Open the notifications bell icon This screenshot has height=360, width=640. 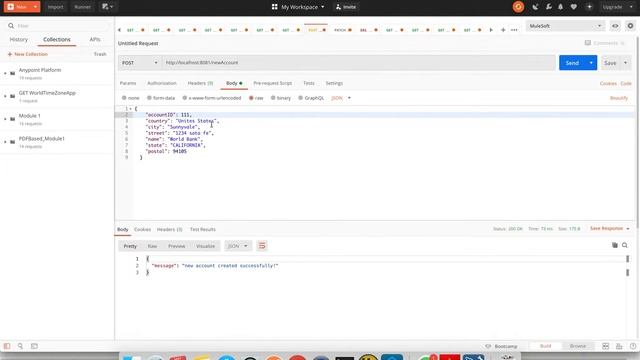[x=561, y=7]
